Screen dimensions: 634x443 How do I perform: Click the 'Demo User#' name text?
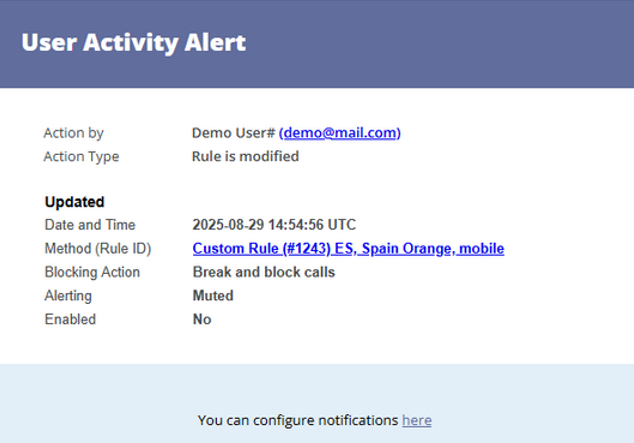(233, 133)
